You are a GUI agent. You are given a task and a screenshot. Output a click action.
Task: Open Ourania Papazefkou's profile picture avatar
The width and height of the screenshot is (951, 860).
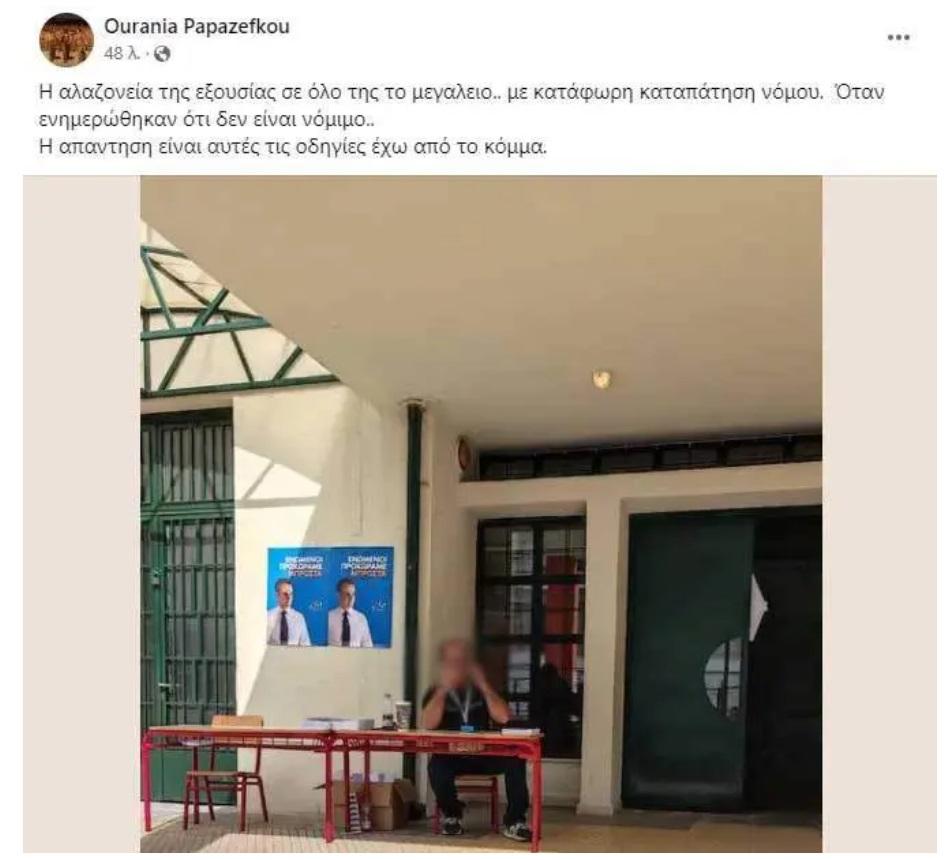[x=66, y=39]
